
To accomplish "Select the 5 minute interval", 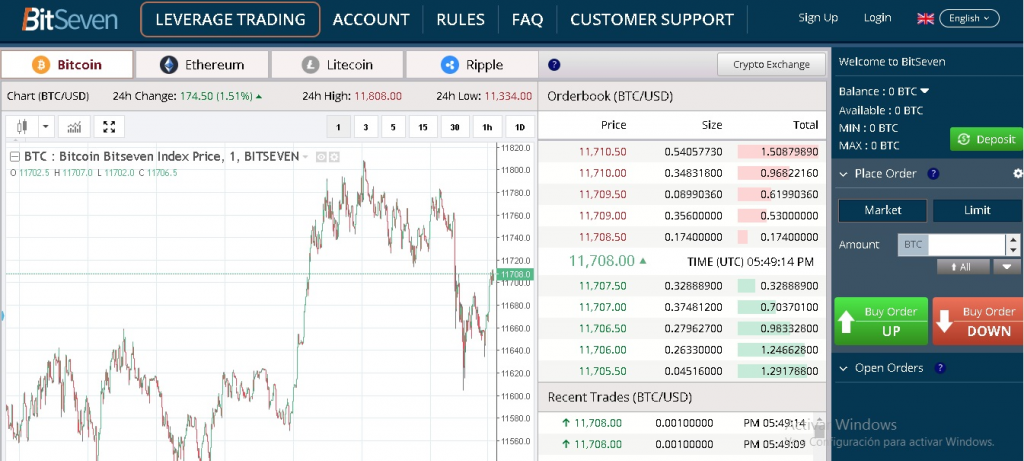I will [x=393, y=127].
